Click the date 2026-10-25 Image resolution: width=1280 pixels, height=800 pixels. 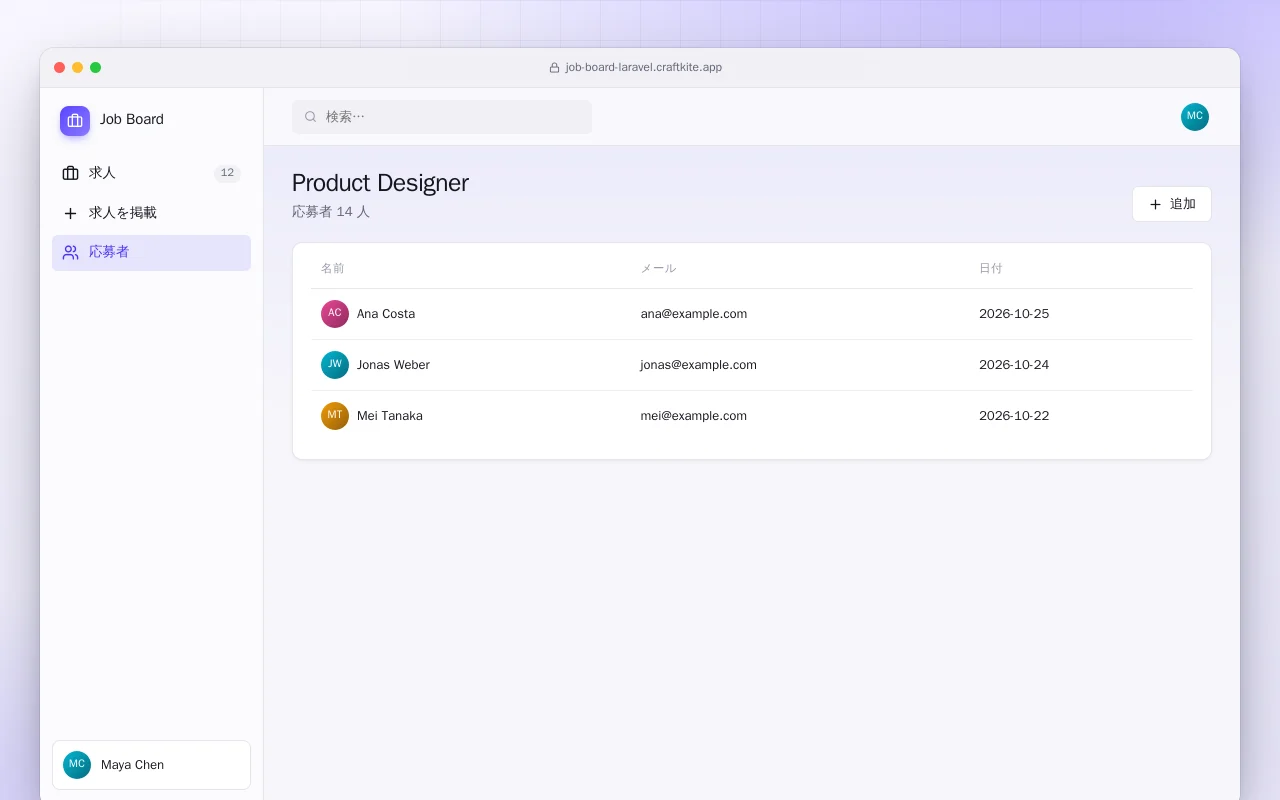[1014, 314]
